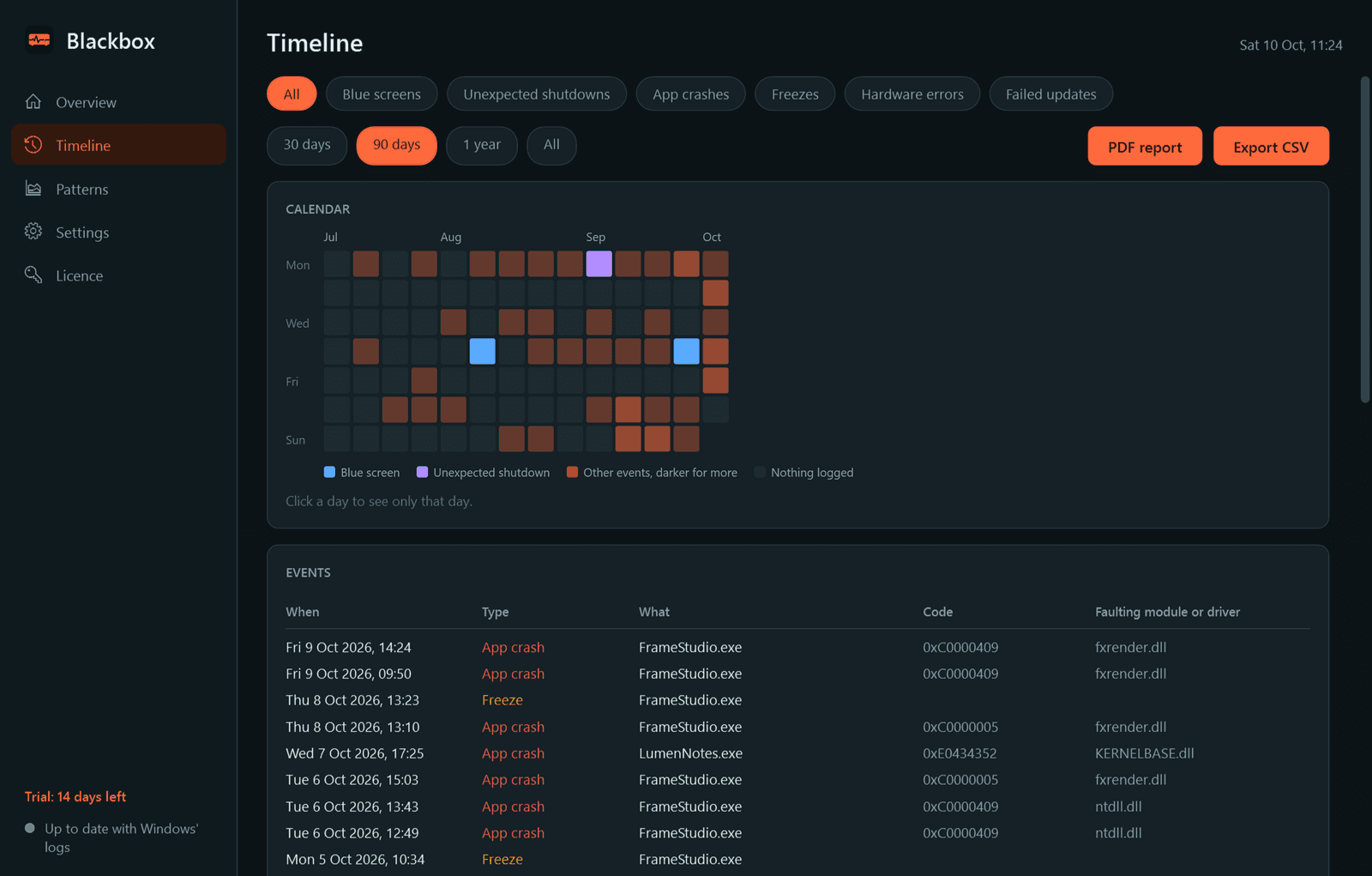Viewport: 1372px width, 876px height.
Task: Open Overview via its home icon
Action: (33, 102)
